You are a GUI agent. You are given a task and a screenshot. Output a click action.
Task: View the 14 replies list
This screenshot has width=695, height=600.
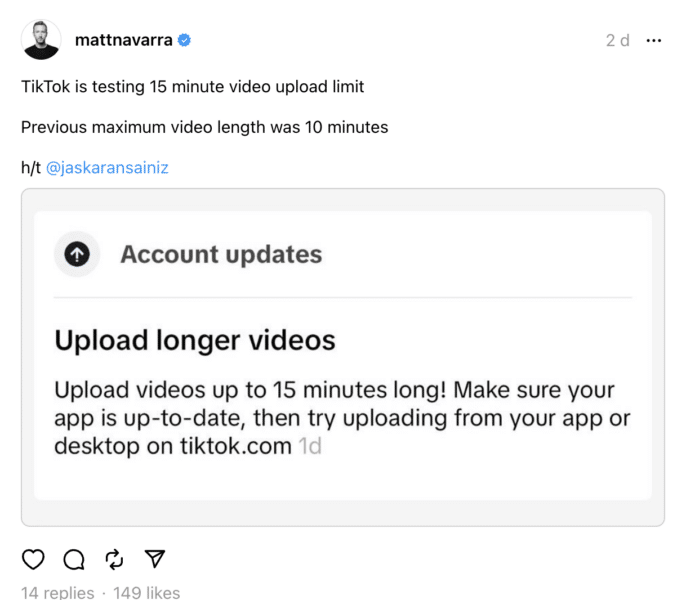58,593
